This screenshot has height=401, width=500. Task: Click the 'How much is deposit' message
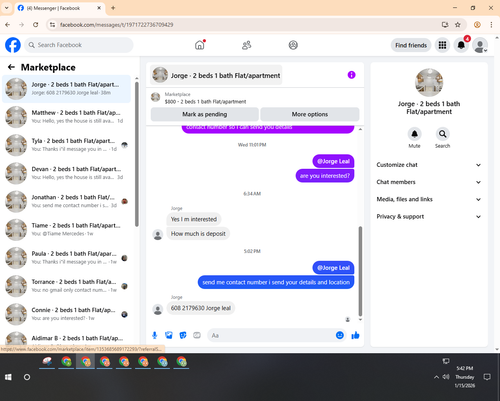[198, 234]
